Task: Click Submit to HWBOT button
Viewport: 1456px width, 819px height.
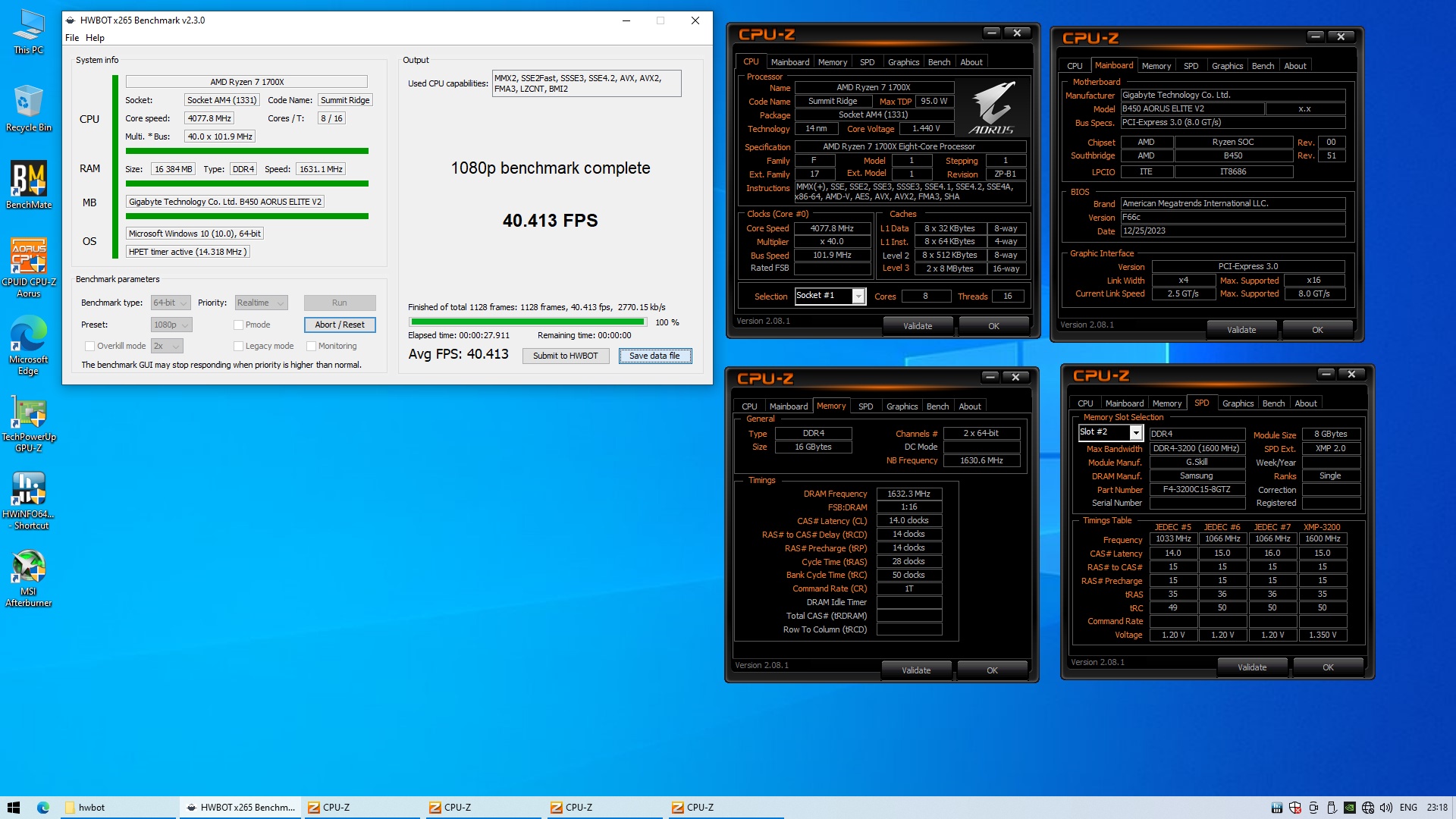Action: pos(566,356)
